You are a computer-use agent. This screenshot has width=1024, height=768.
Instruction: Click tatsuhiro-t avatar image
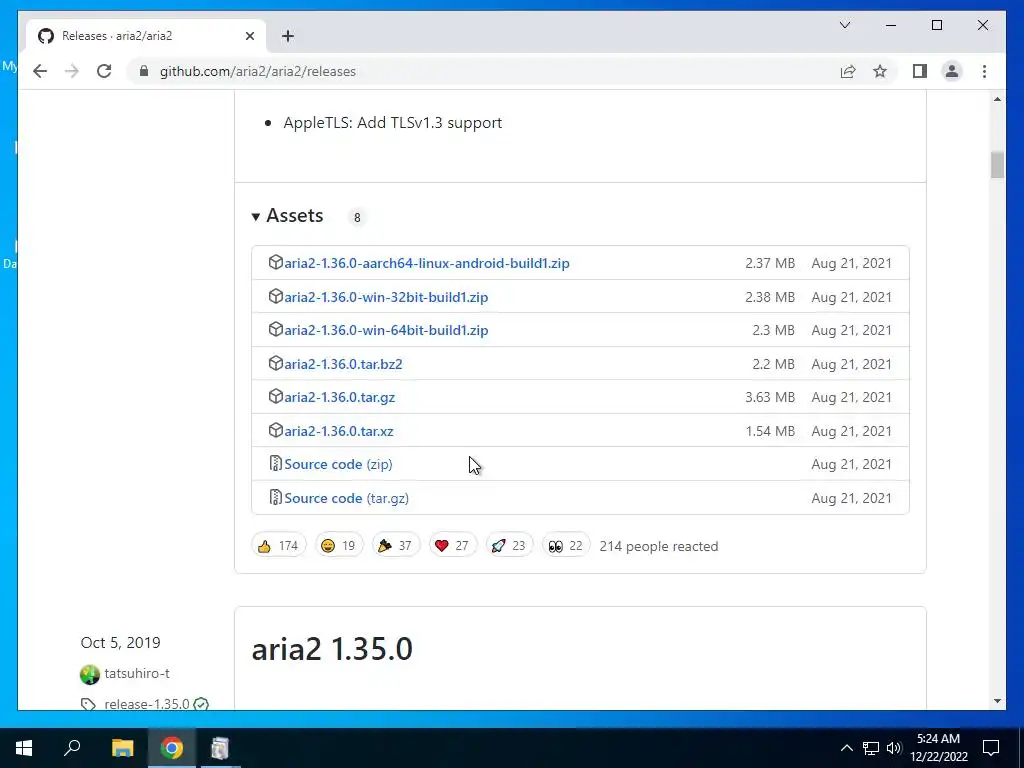[89, 674]
